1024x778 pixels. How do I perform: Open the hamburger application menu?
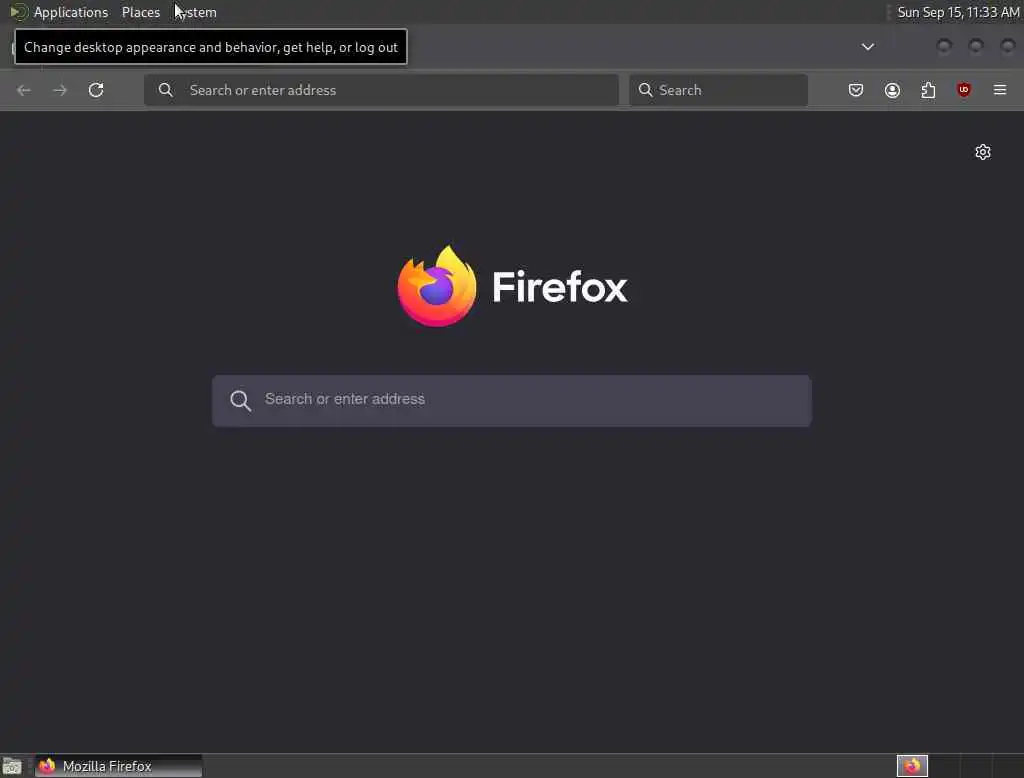pyautogui.click(x=1000, y=90)
